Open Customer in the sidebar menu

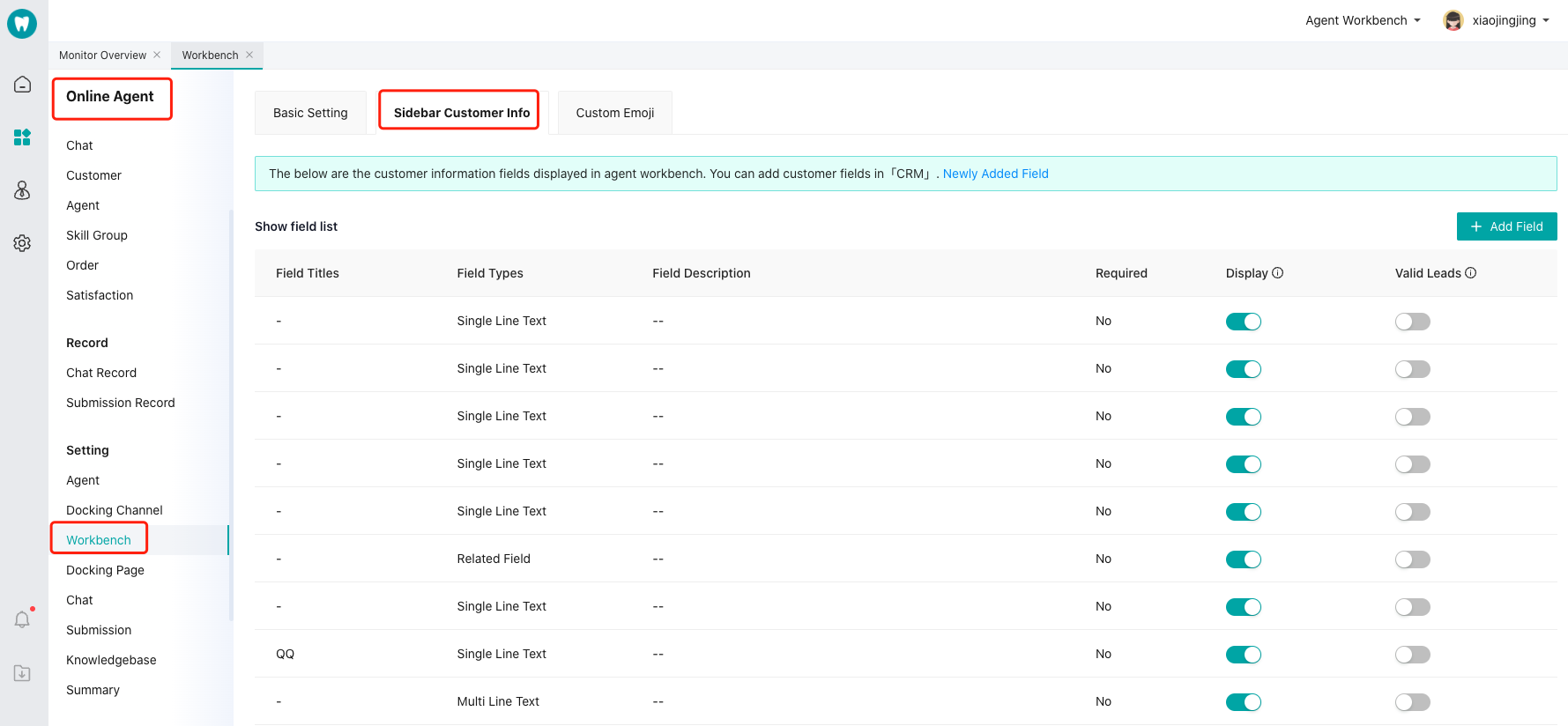coord(93,175)
